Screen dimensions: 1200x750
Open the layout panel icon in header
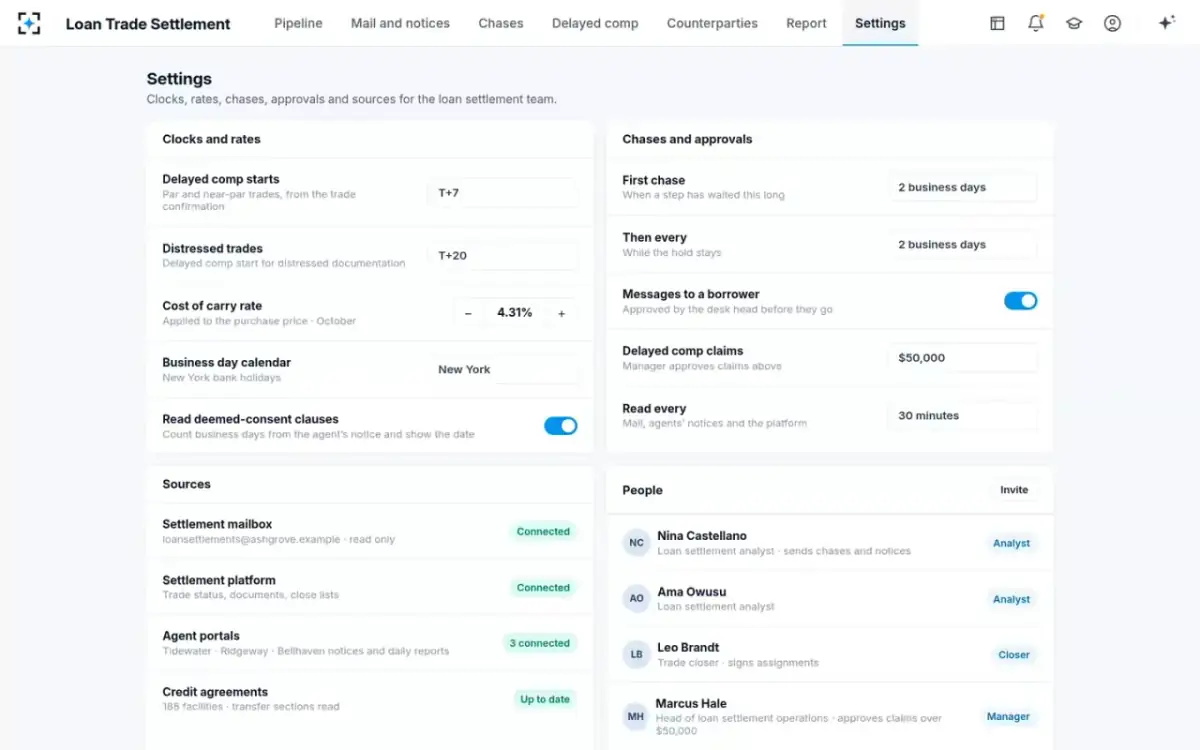(x=997, y=23)
